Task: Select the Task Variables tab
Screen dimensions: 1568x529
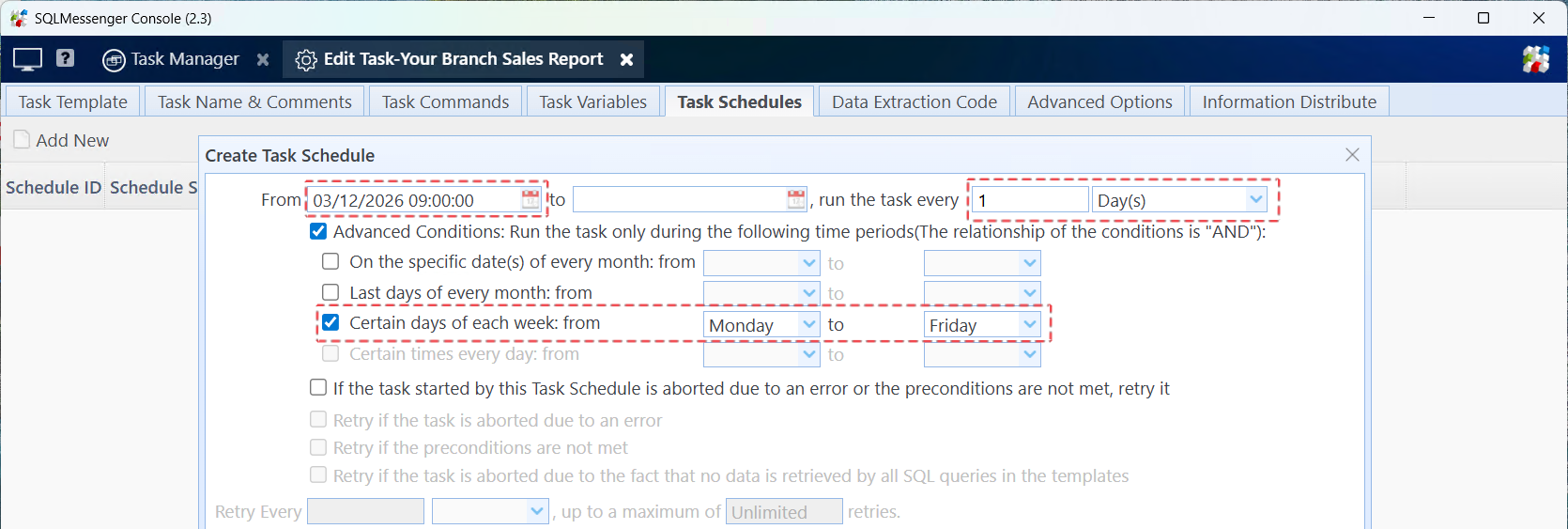Action: (x=592, y=101)
